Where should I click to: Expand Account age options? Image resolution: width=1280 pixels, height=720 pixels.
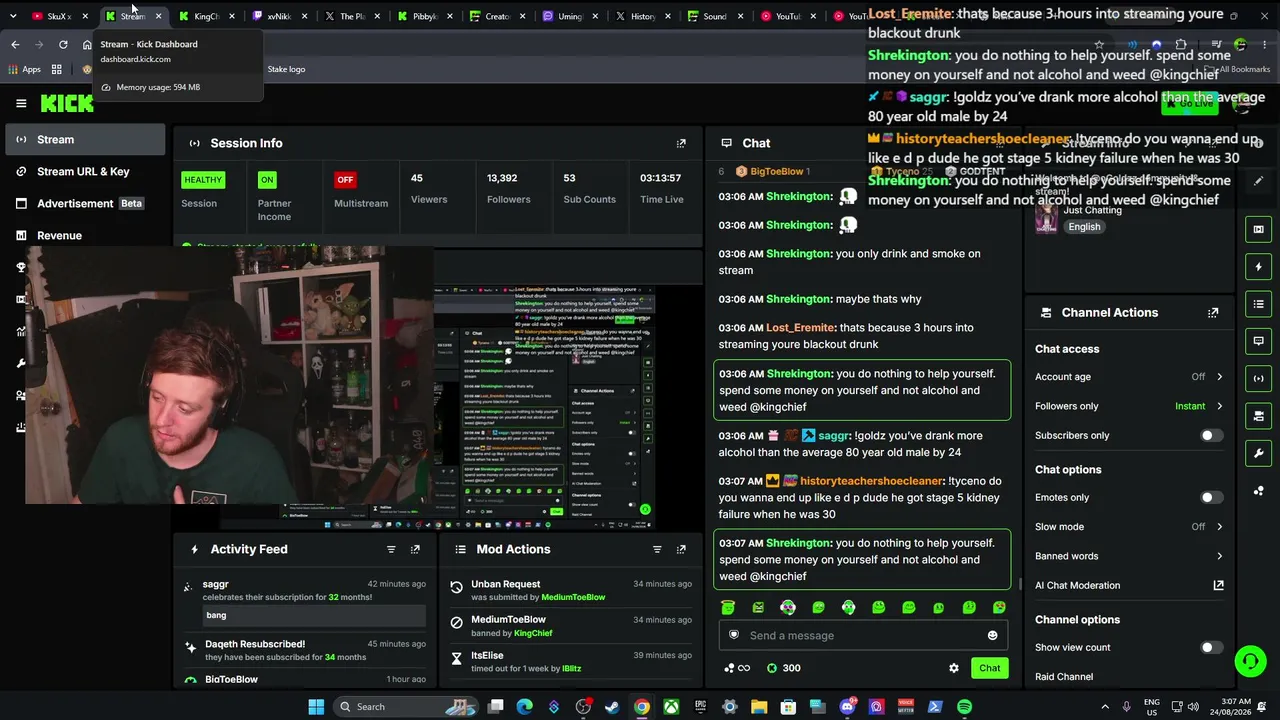1219,377
